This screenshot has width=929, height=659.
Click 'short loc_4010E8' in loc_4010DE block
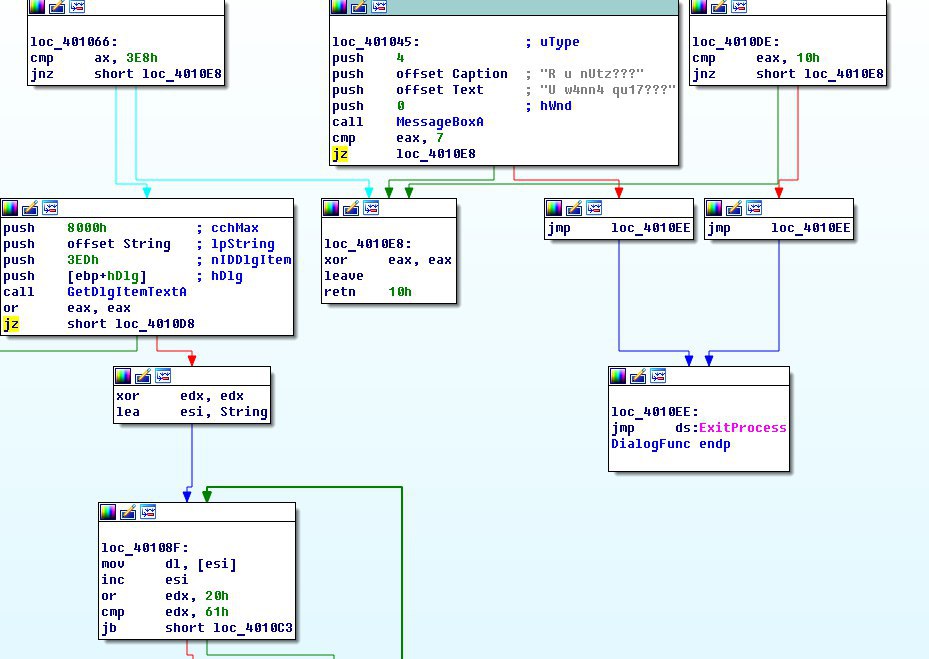click(819, 74)
